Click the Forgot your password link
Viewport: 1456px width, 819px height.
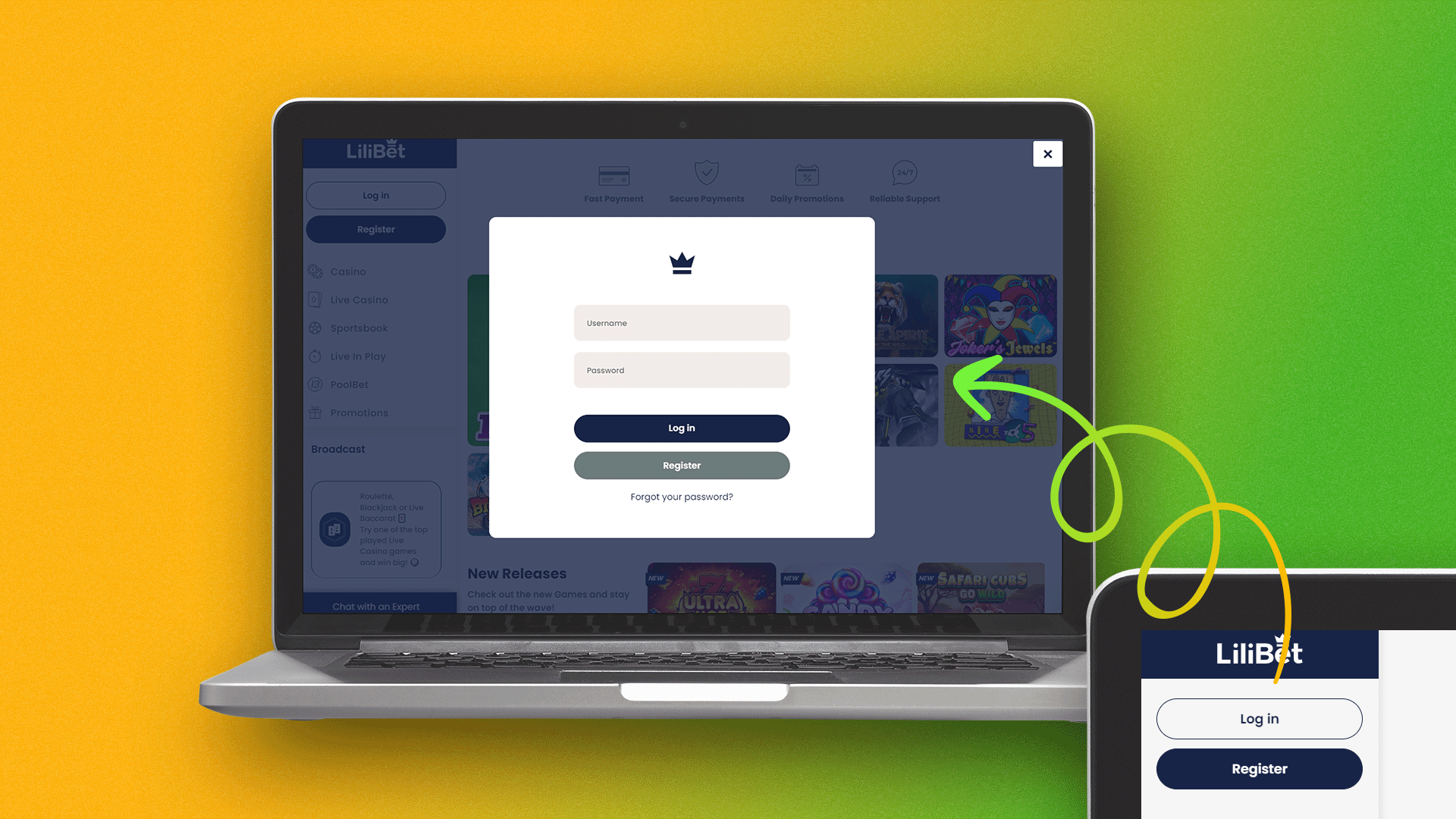point(681,496)
